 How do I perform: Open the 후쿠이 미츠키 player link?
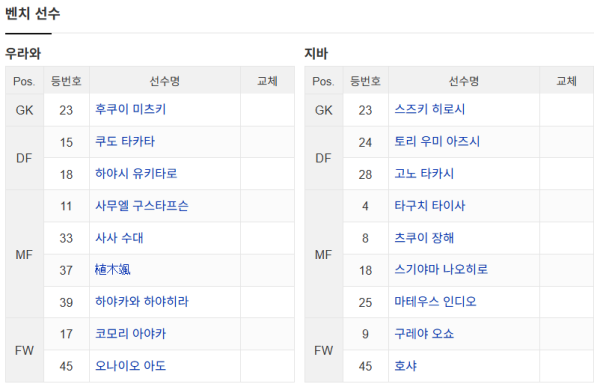tap(130, 109)
